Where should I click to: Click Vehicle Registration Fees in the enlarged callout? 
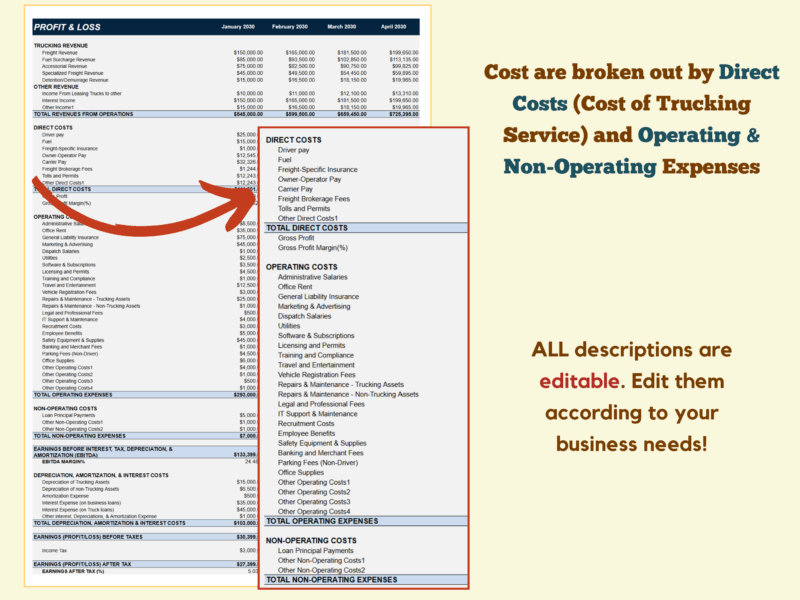tap(316, 375)
